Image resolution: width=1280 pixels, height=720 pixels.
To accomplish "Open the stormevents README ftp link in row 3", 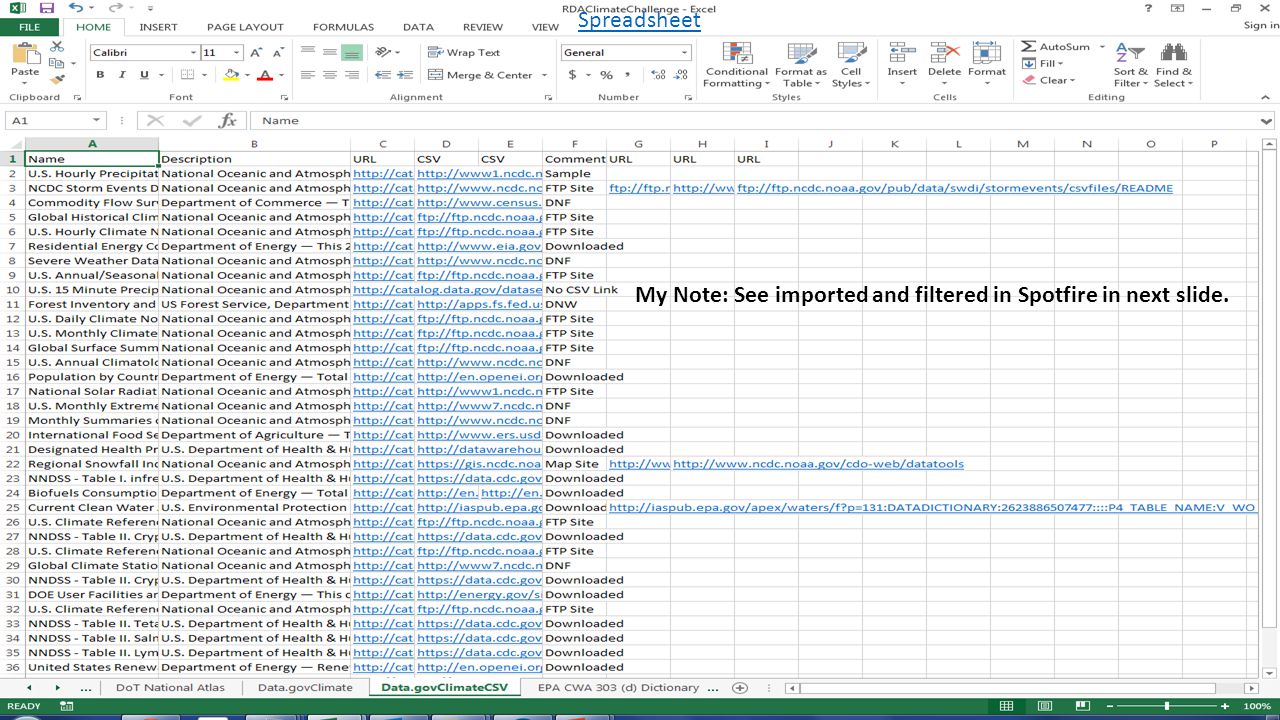I will [955, 188].
